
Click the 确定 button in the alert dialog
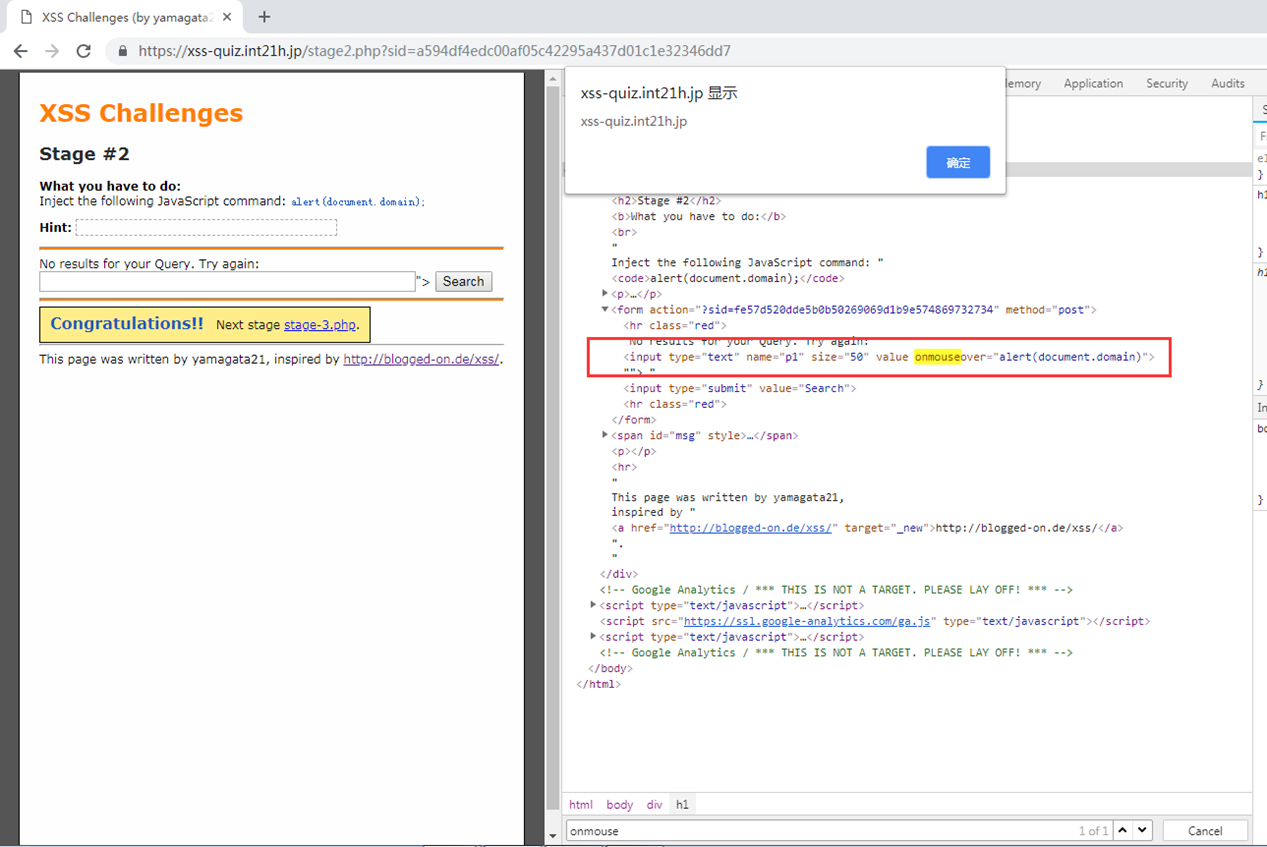pos(958,162)
